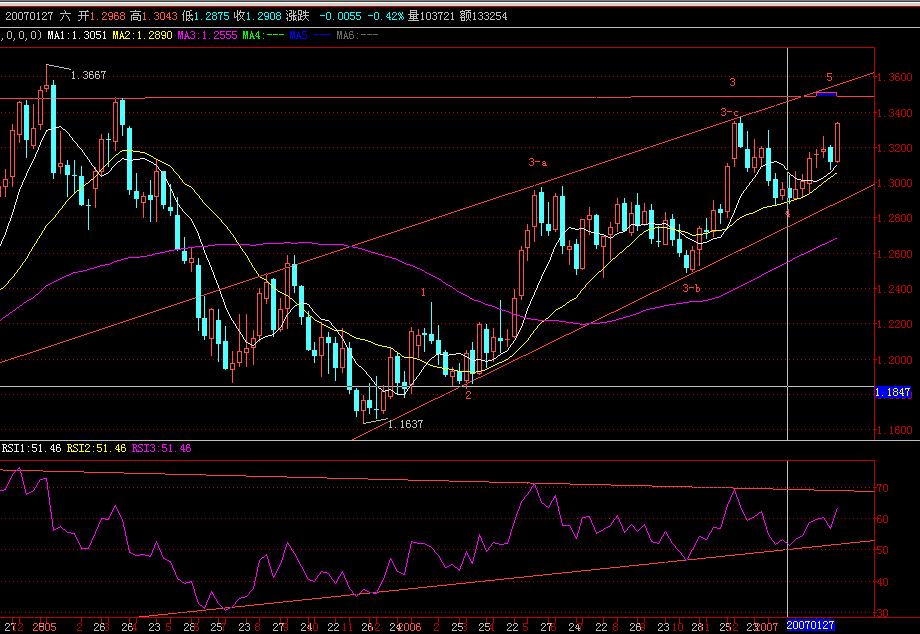
Task: Click the 2006 year mark on date axis
Action: 409,627
